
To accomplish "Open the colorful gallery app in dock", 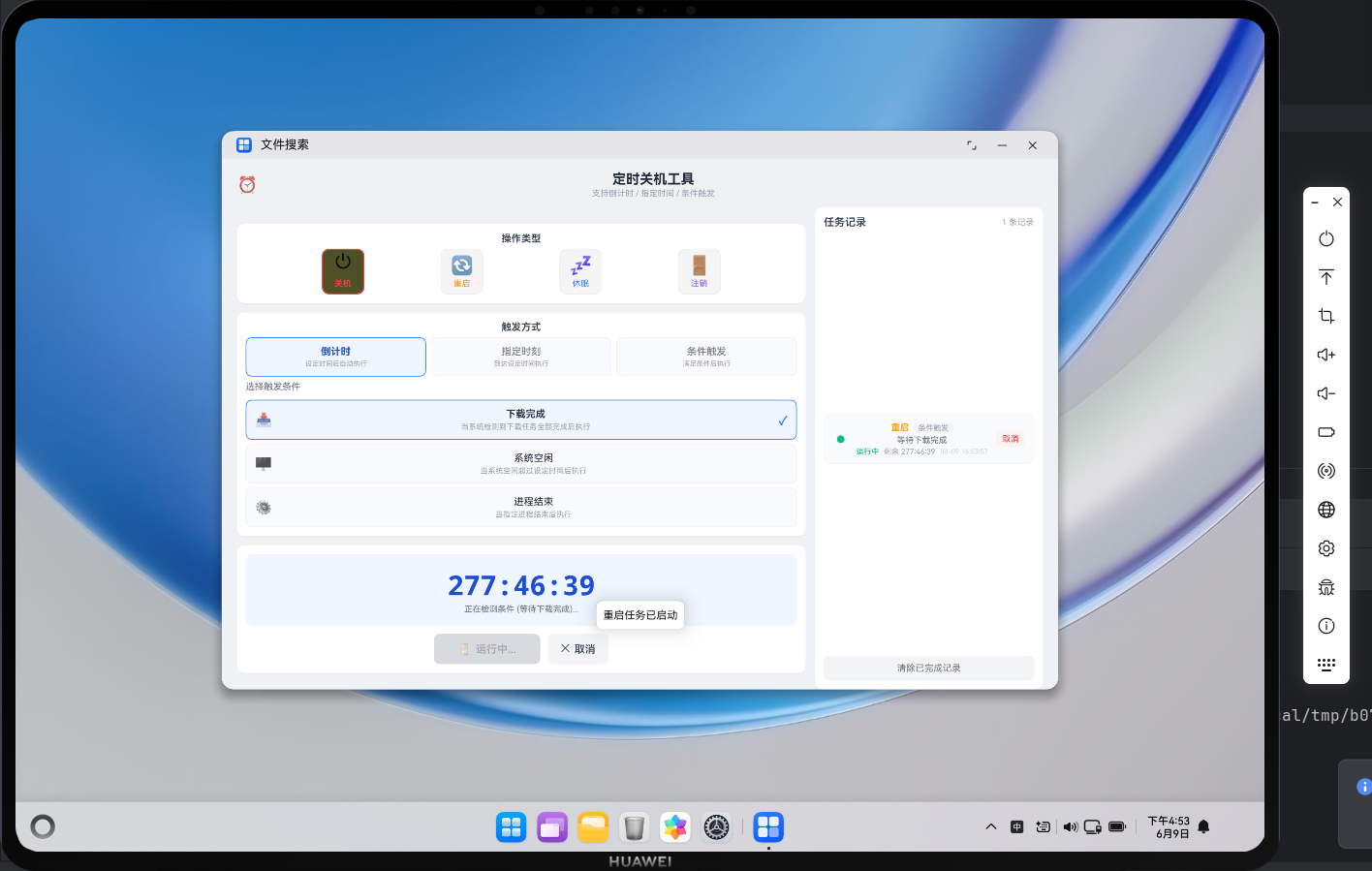I will 675,826.
